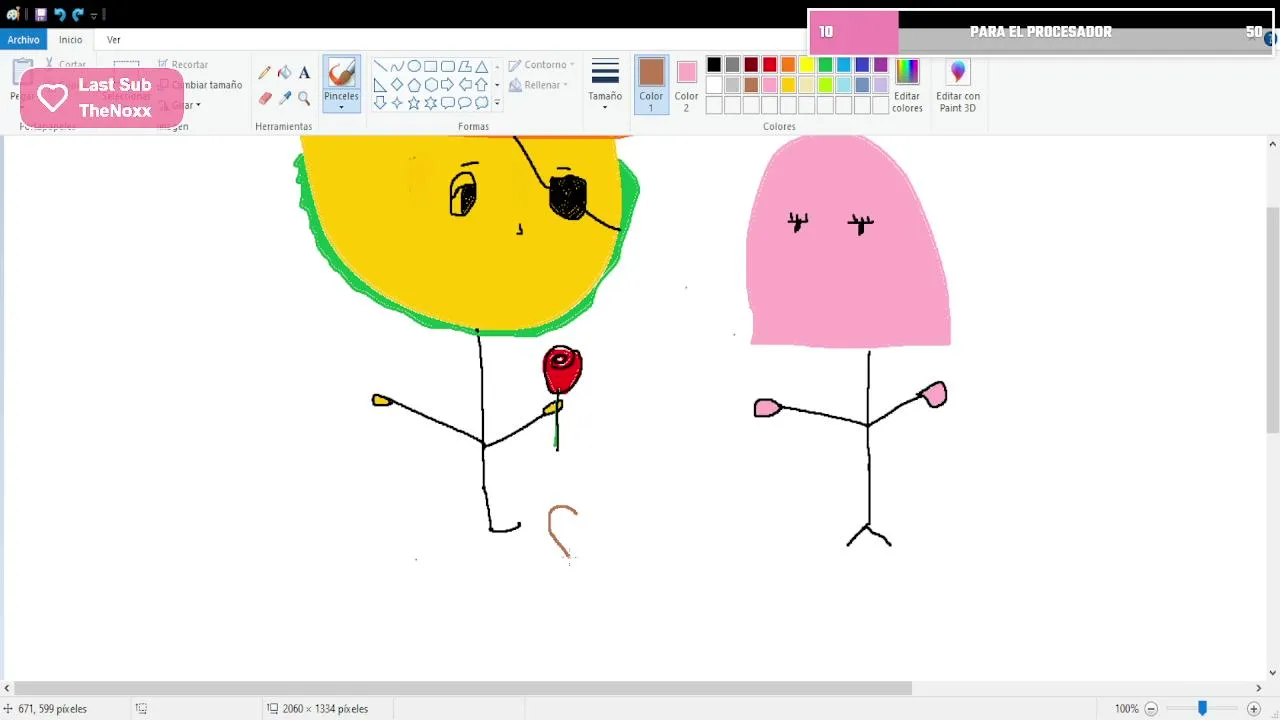Viewport: 1280px width, 720px height.
Task: Choose the Curve shape
Action: tap(397, 66)
